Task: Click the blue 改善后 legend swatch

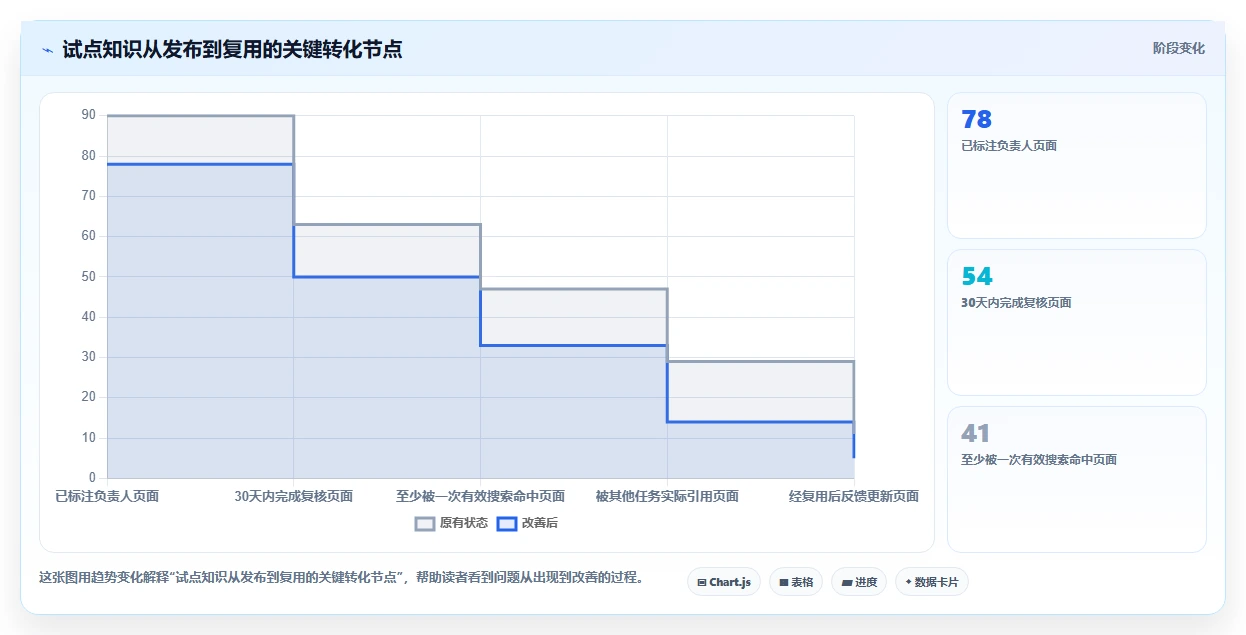Action: tap(507, 523)
